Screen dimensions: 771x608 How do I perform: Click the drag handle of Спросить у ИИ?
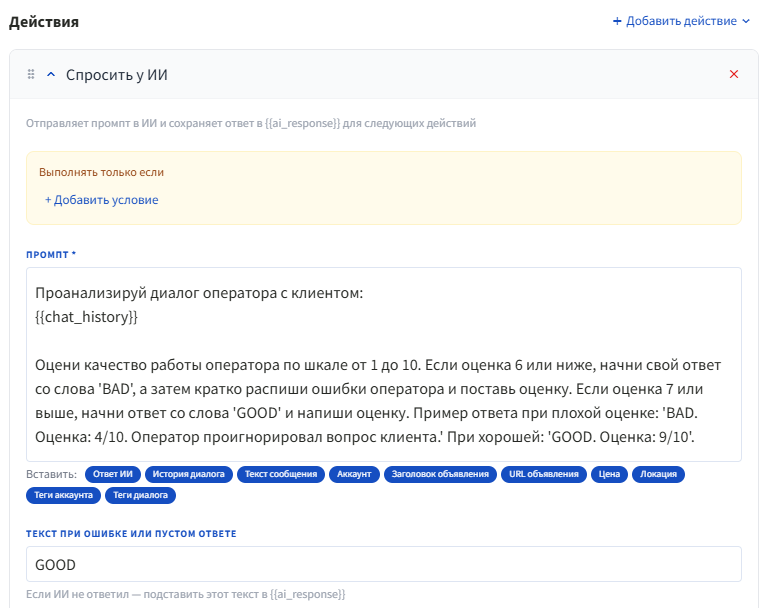[x=31, y=74]
